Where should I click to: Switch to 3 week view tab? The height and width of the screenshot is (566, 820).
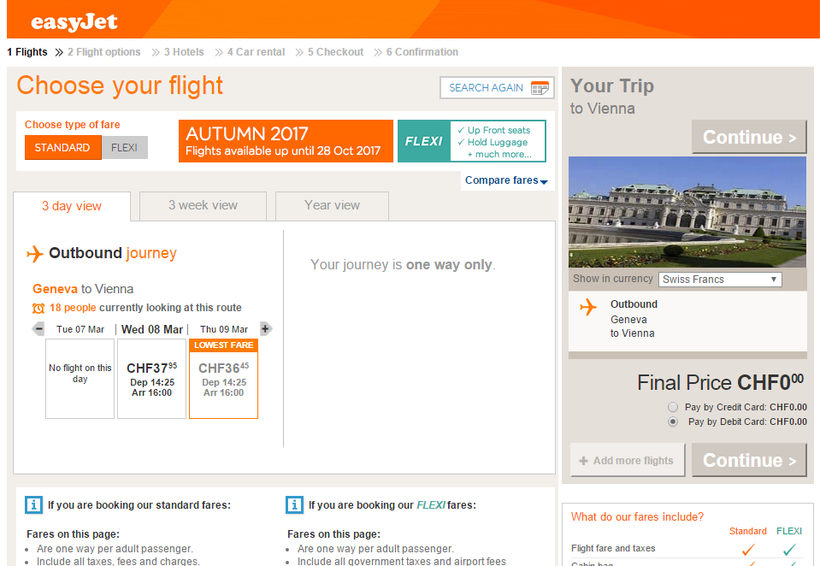(x=203, y=206)
